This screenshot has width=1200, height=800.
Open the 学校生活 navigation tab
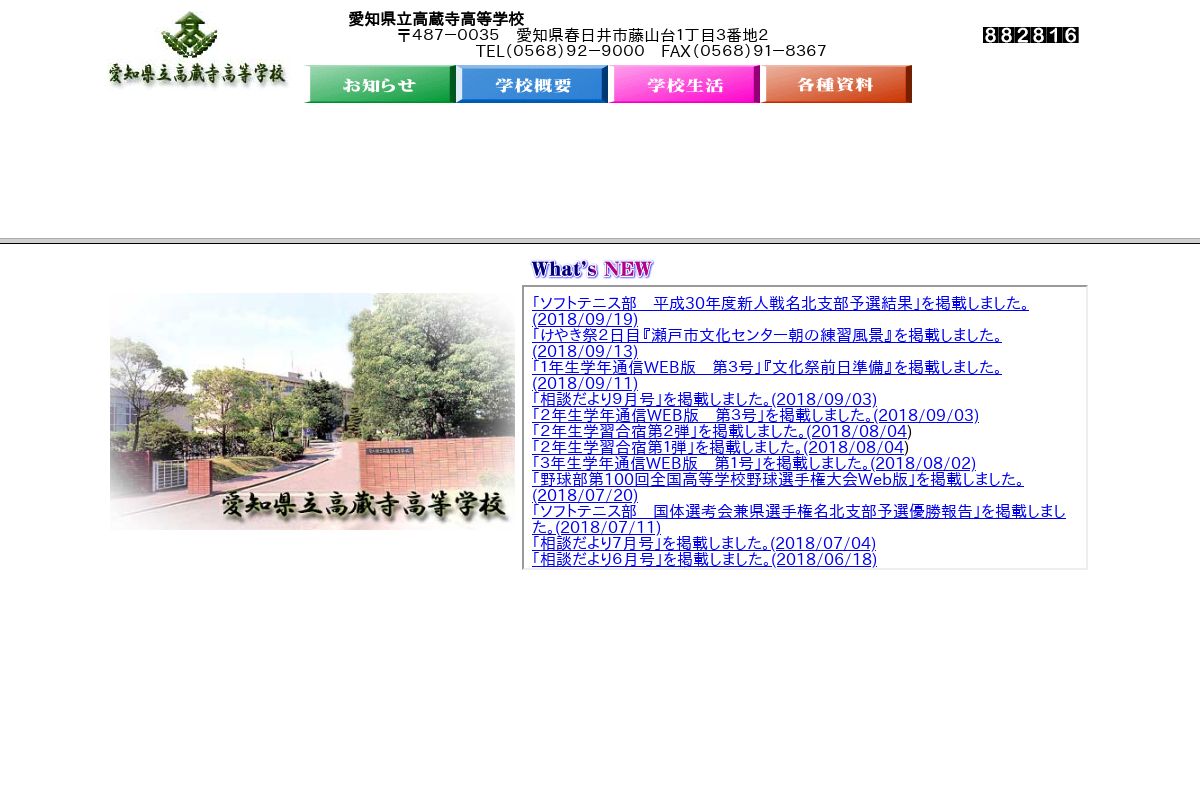click(685, 84)
